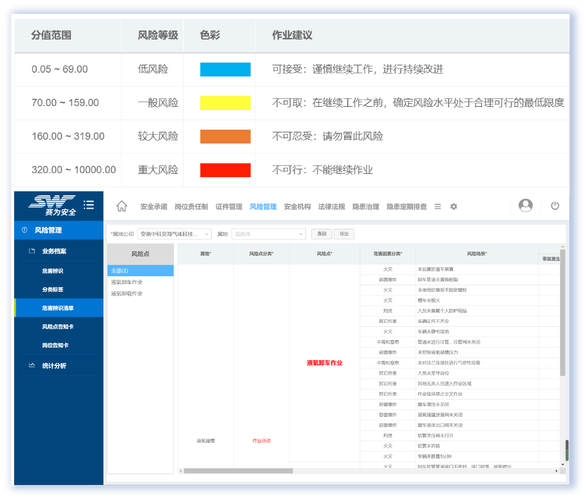Viewport: 587px width, 500px height.
Task: Open settings via the gear icon
Action: pos(454,207)
